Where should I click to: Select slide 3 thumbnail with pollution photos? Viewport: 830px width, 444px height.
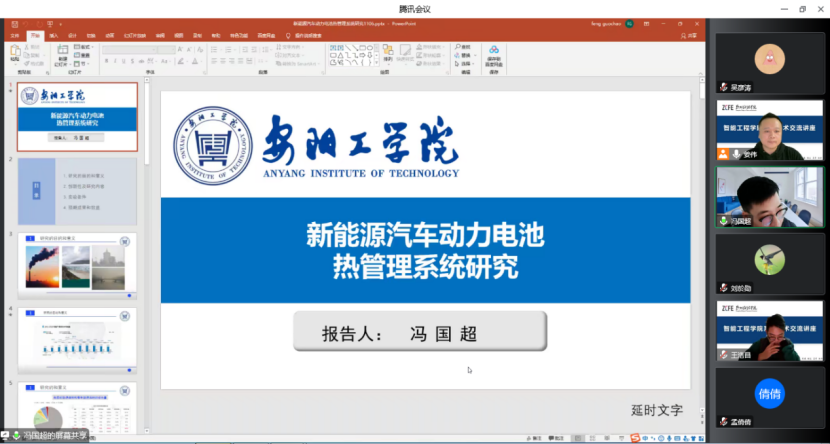tap(77, 266)
